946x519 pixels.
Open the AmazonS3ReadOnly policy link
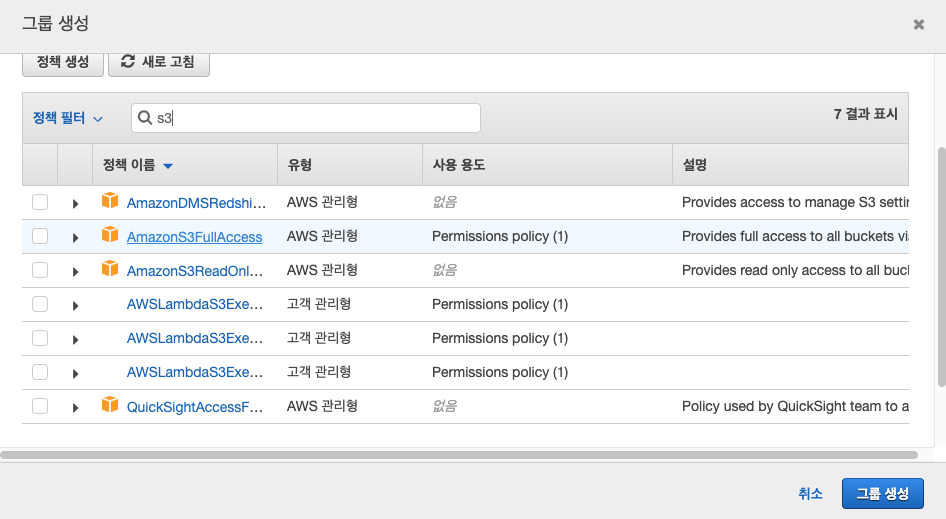pyautogui.click(x=195, y=271)
